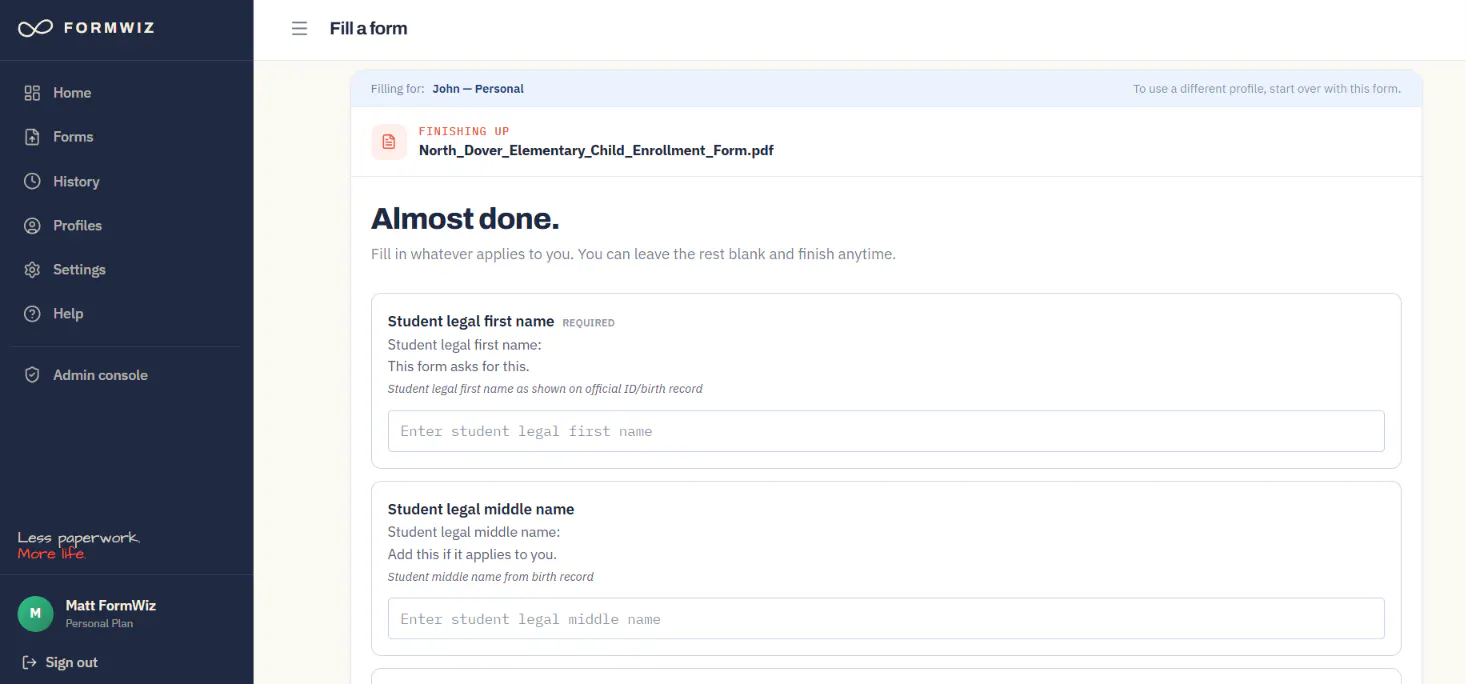The height and width of the screenshot is (684, 1466).
Task: Click the Almost done. heading
Action: (x=465, y=218)
